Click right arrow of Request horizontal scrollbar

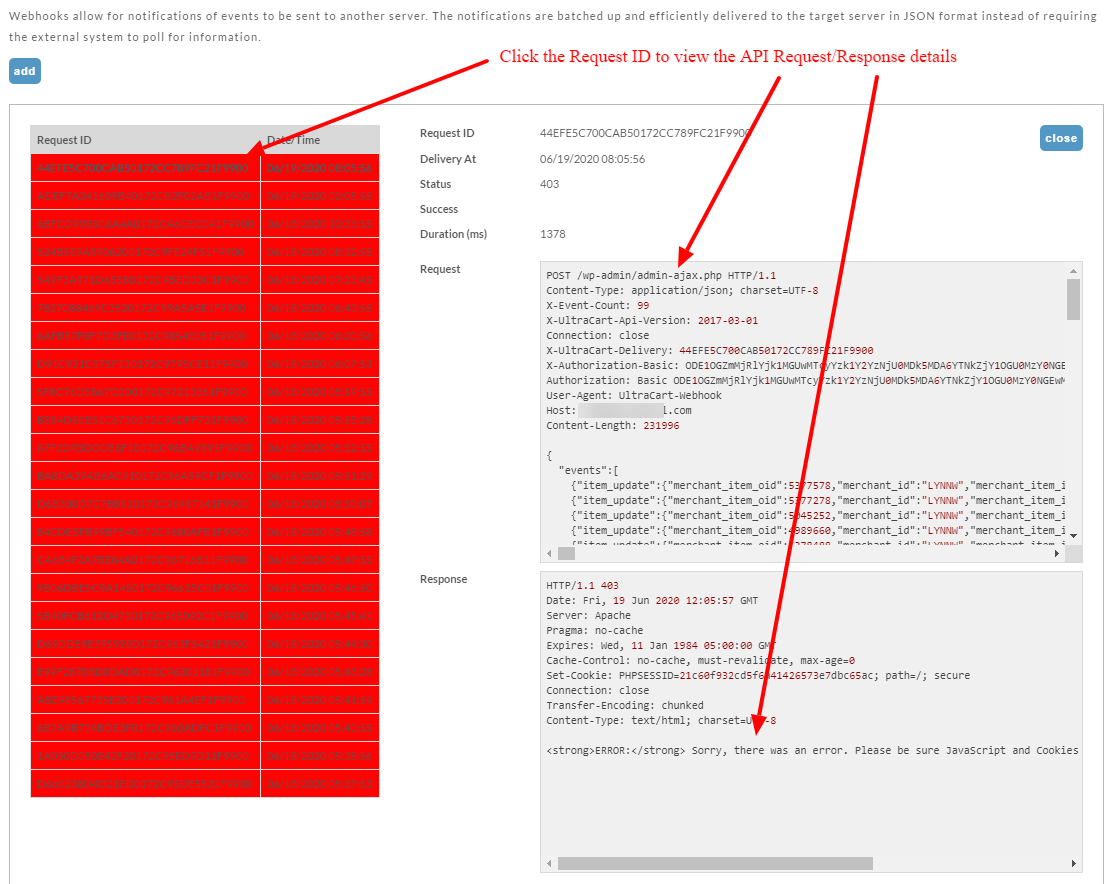click(x=1057, y=553)
